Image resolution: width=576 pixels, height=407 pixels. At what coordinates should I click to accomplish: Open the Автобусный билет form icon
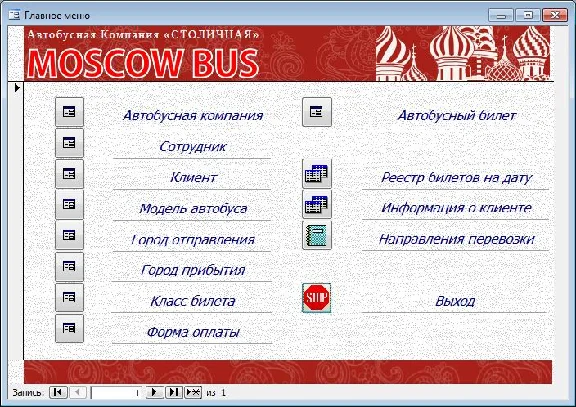317,112
